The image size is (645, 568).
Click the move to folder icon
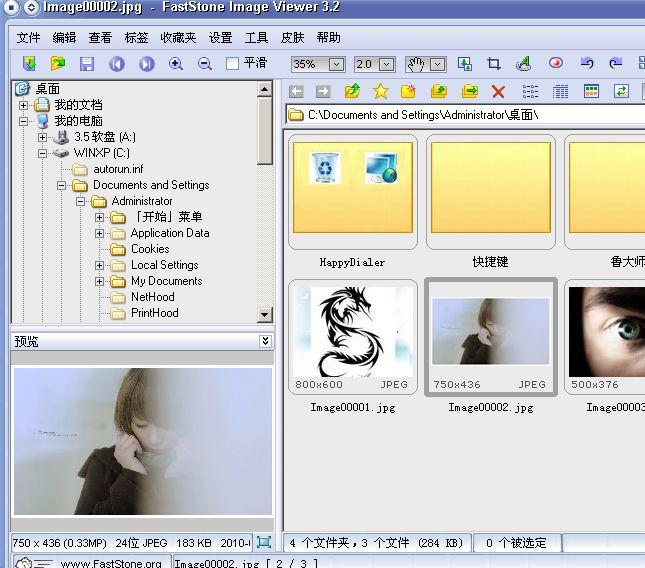(469, 91)
